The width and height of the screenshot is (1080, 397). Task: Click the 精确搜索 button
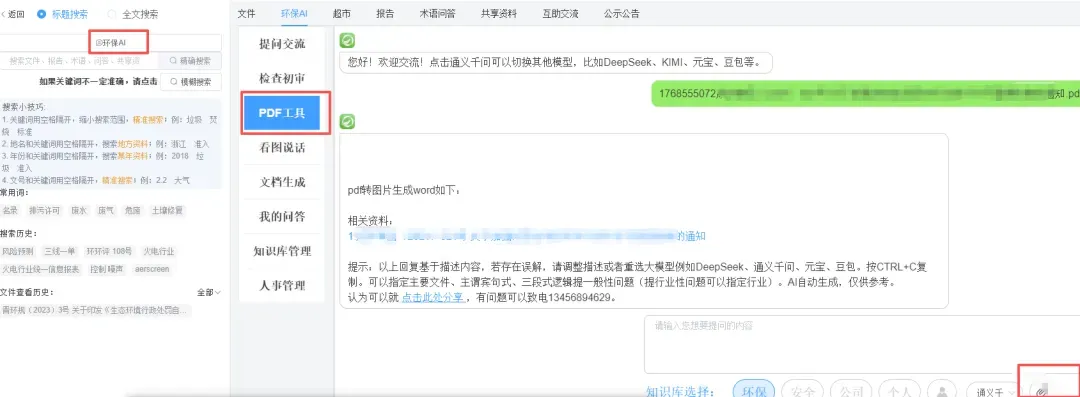191,61
